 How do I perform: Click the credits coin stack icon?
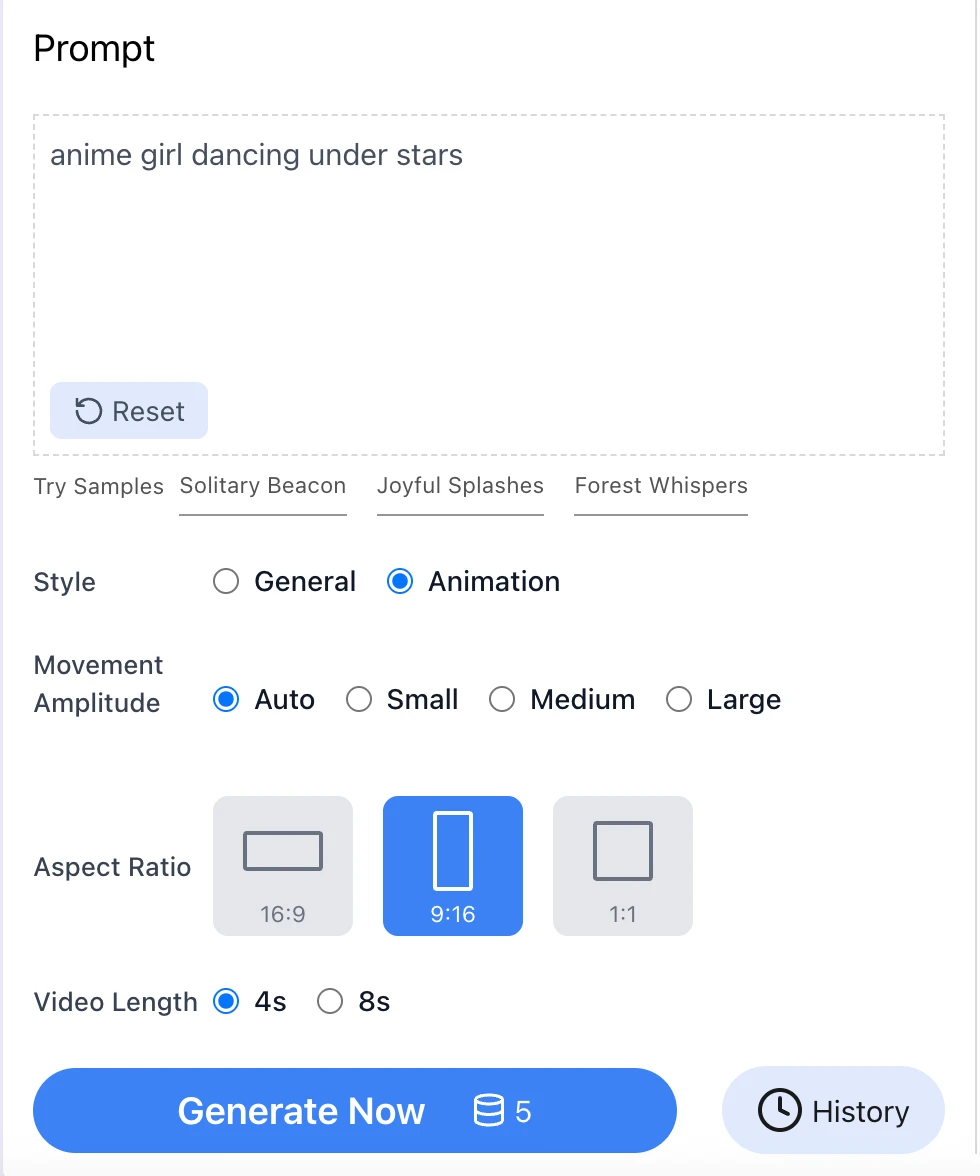(488, 1111)
